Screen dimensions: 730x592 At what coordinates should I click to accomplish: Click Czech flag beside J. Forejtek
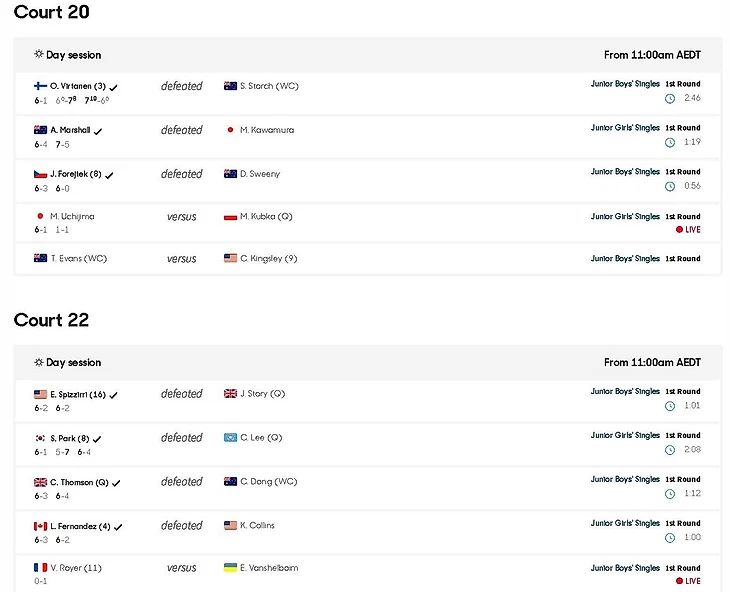40,174
